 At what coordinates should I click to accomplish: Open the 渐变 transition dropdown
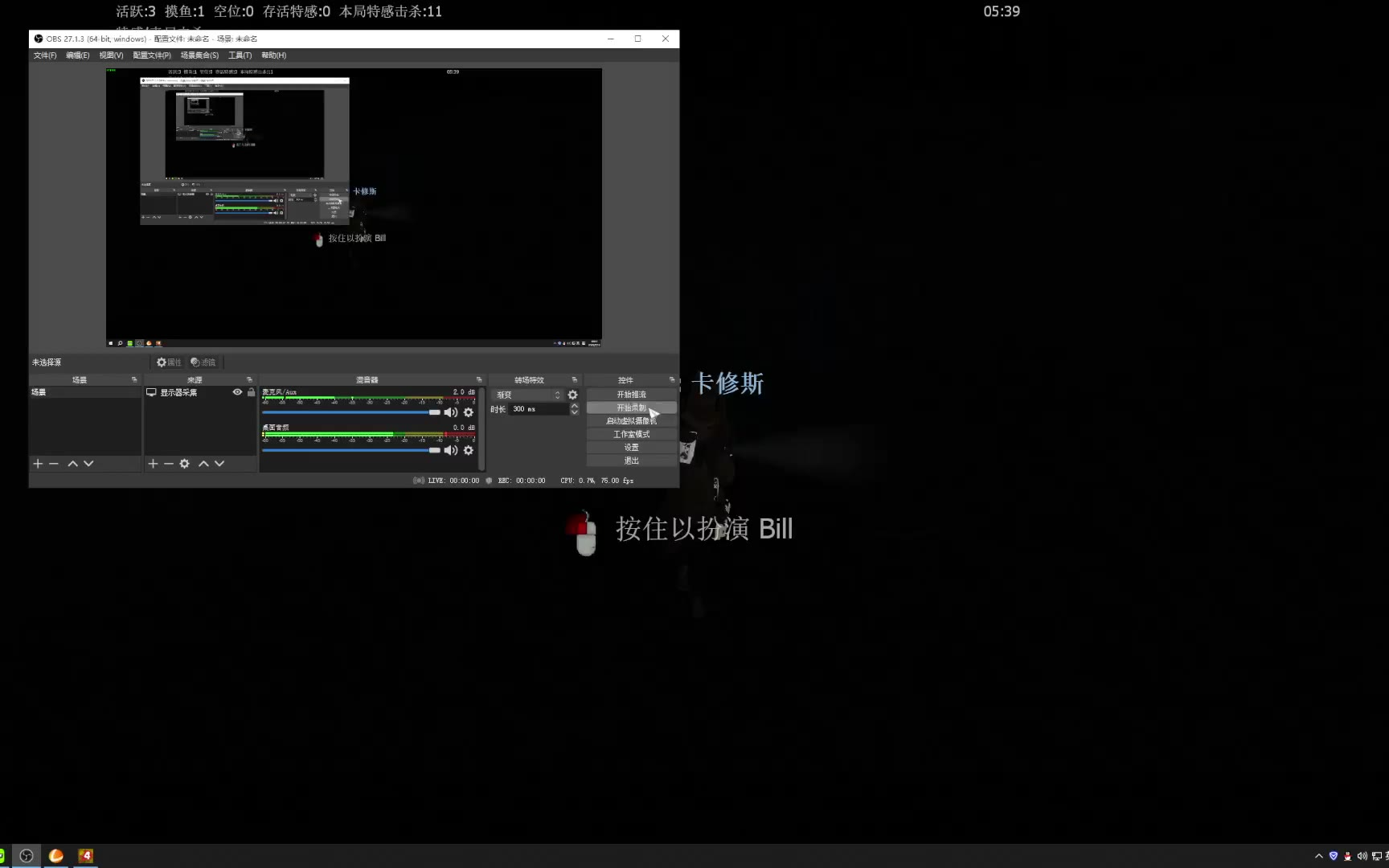[527, 395]
